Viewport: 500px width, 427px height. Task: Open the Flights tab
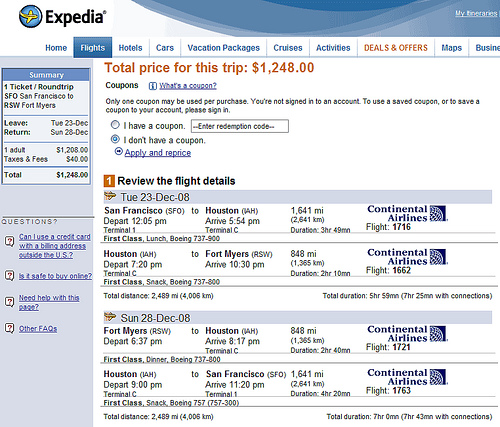[93, 48]
